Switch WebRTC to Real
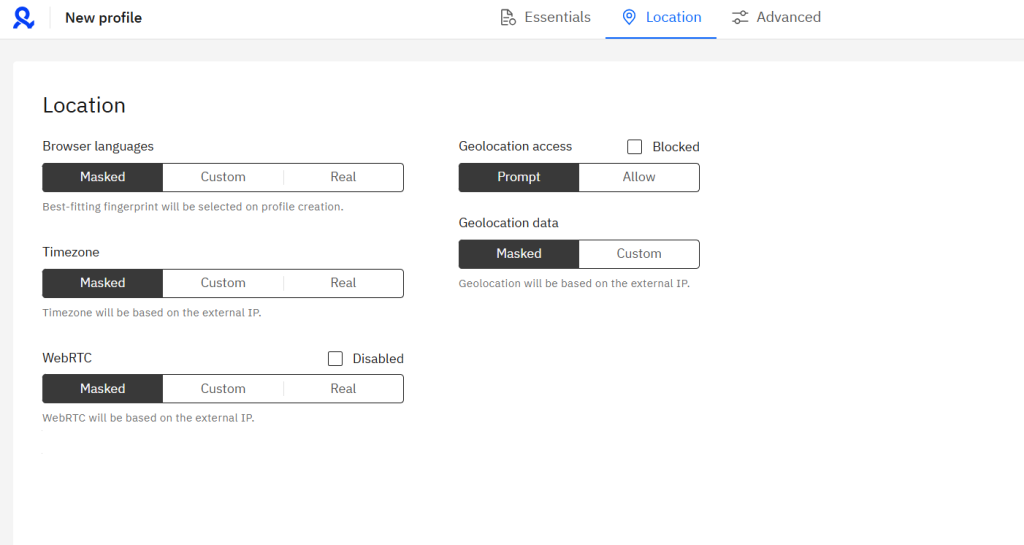 343,389
